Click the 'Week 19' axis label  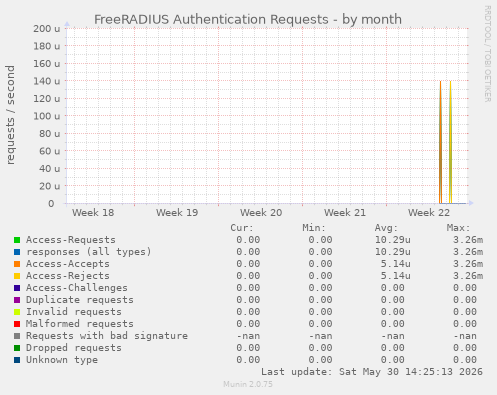pos(177,213)
